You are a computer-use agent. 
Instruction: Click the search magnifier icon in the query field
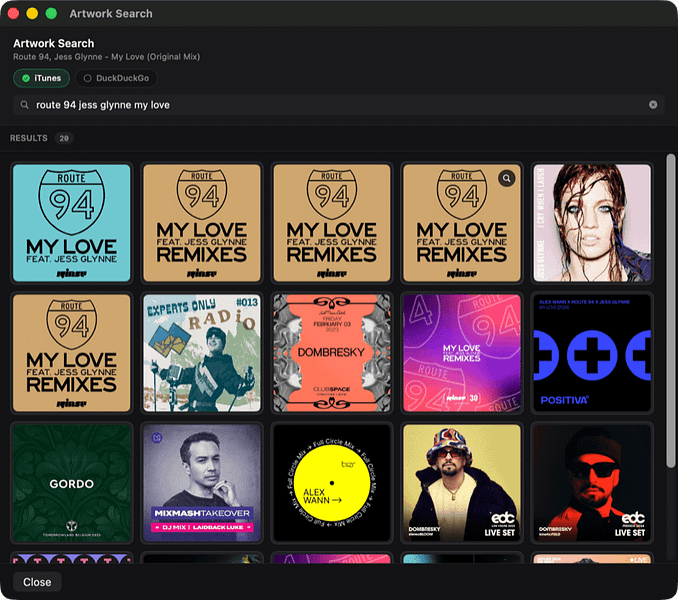(25, 105)
